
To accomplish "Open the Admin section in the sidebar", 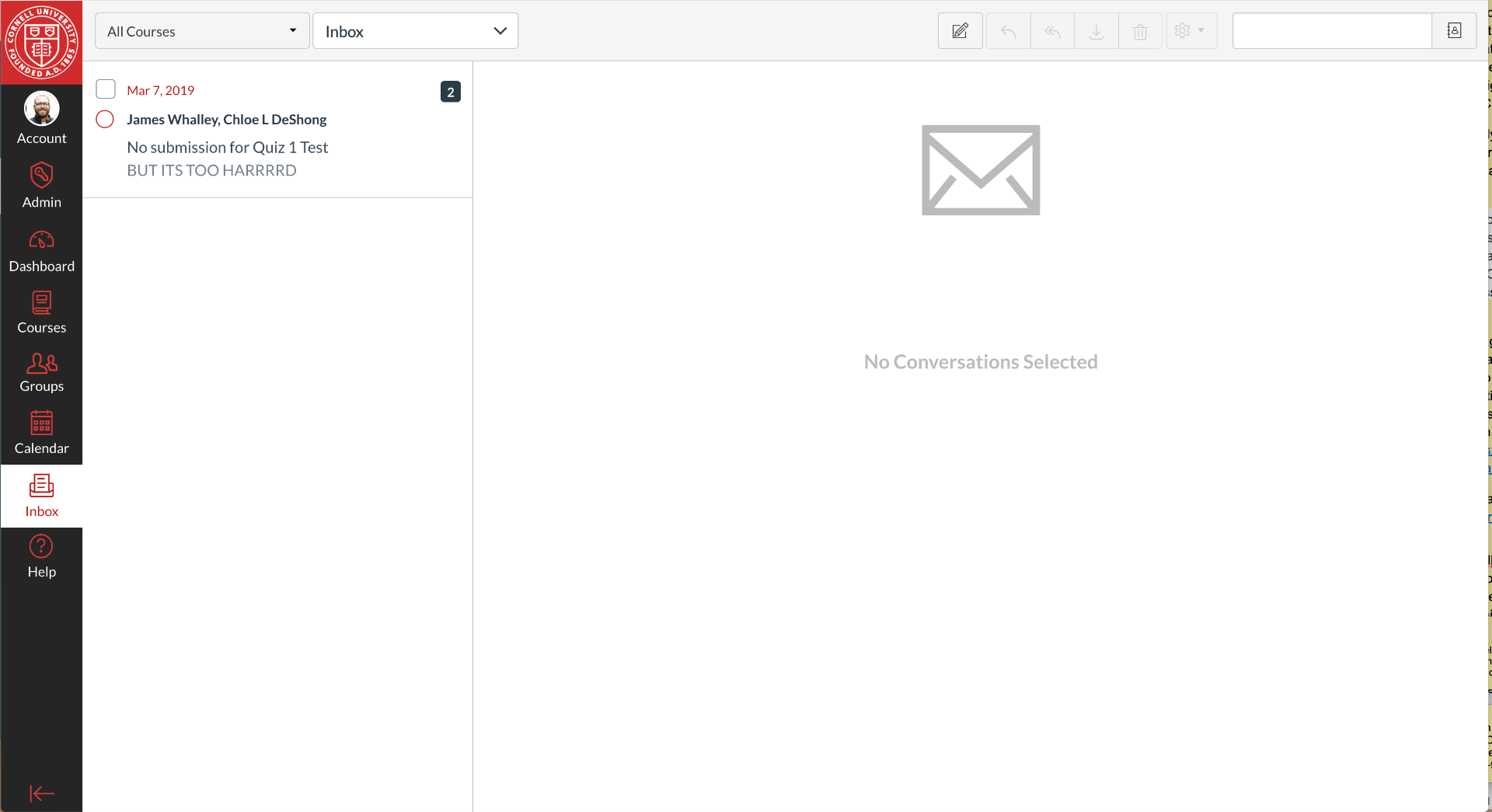I will [x=41, y=185].
